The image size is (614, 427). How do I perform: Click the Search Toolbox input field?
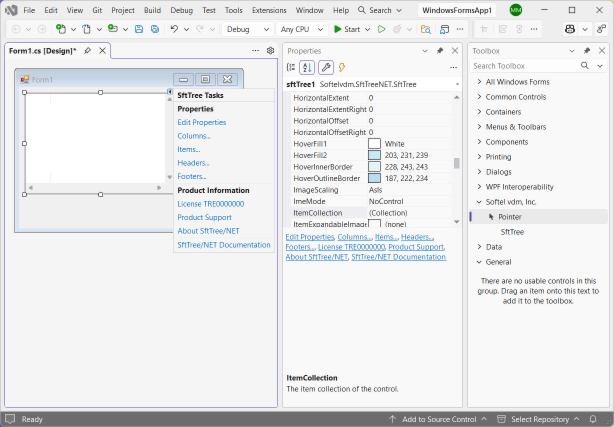(x=524, y=66)
